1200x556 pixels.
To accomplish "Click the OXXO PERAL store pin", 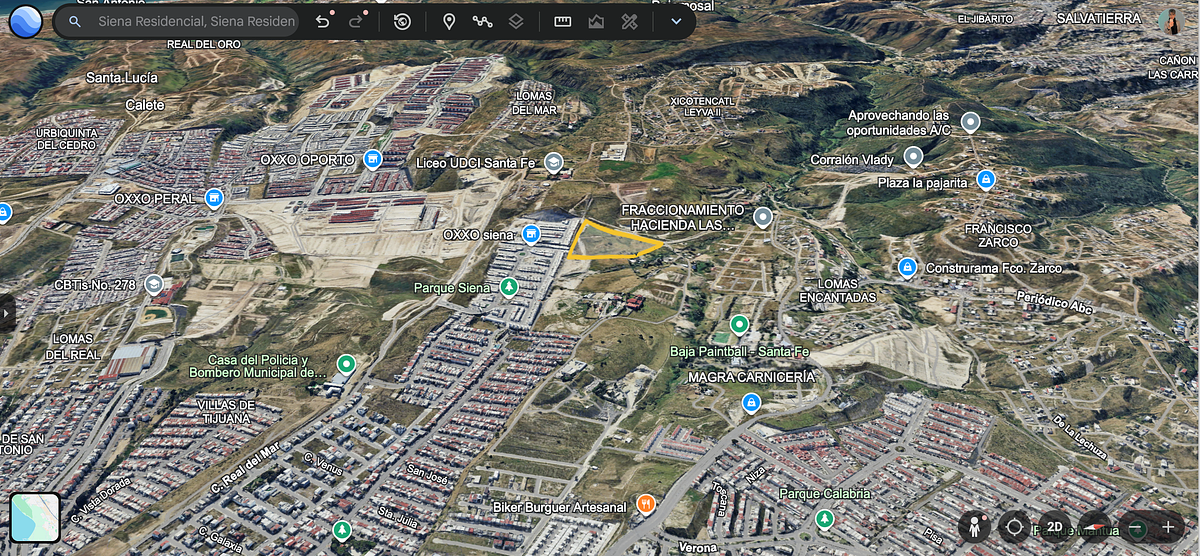I will (x=214, y=199).
